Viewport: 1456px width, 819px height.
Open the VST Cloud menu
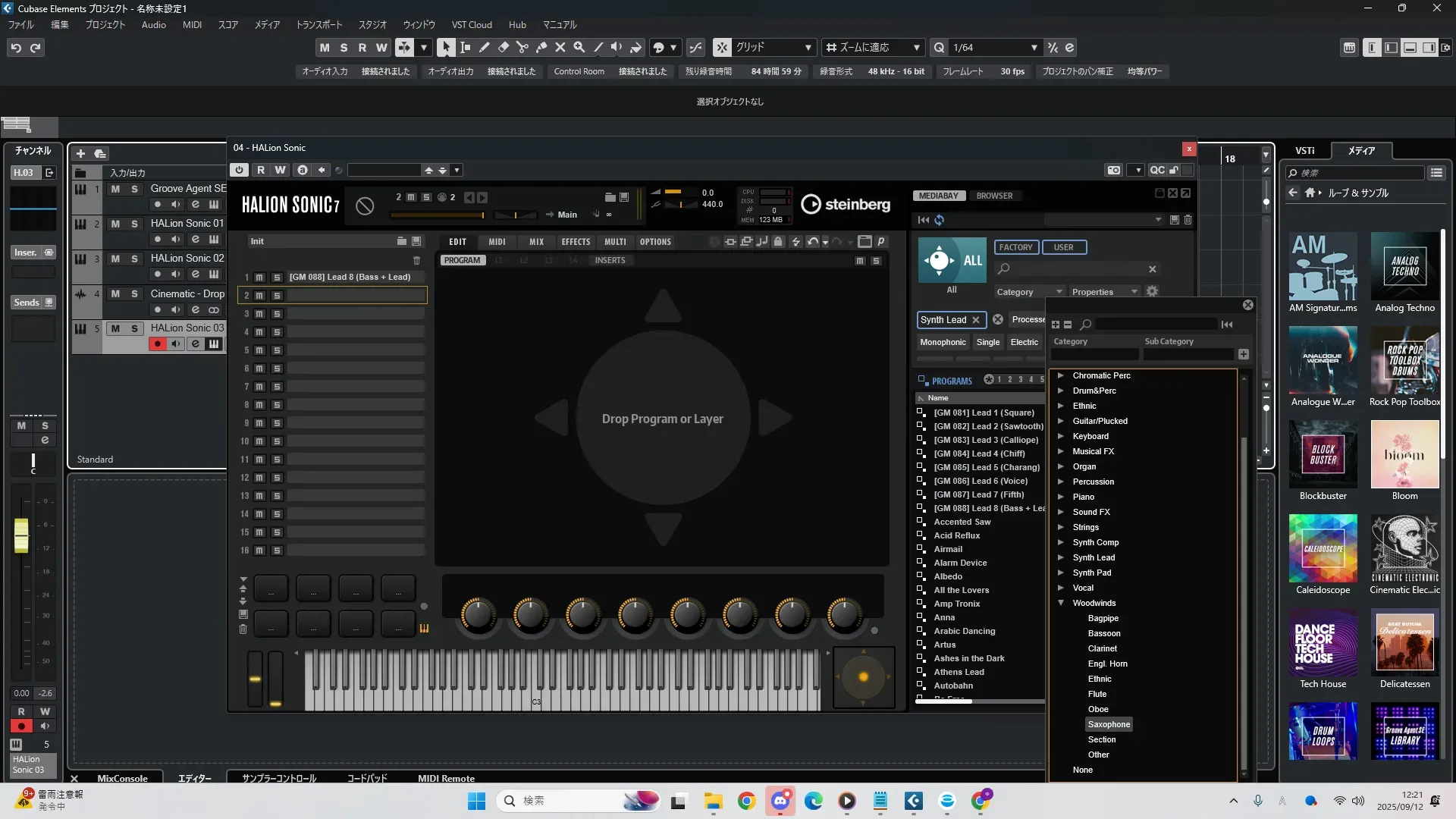pos(471,25)
